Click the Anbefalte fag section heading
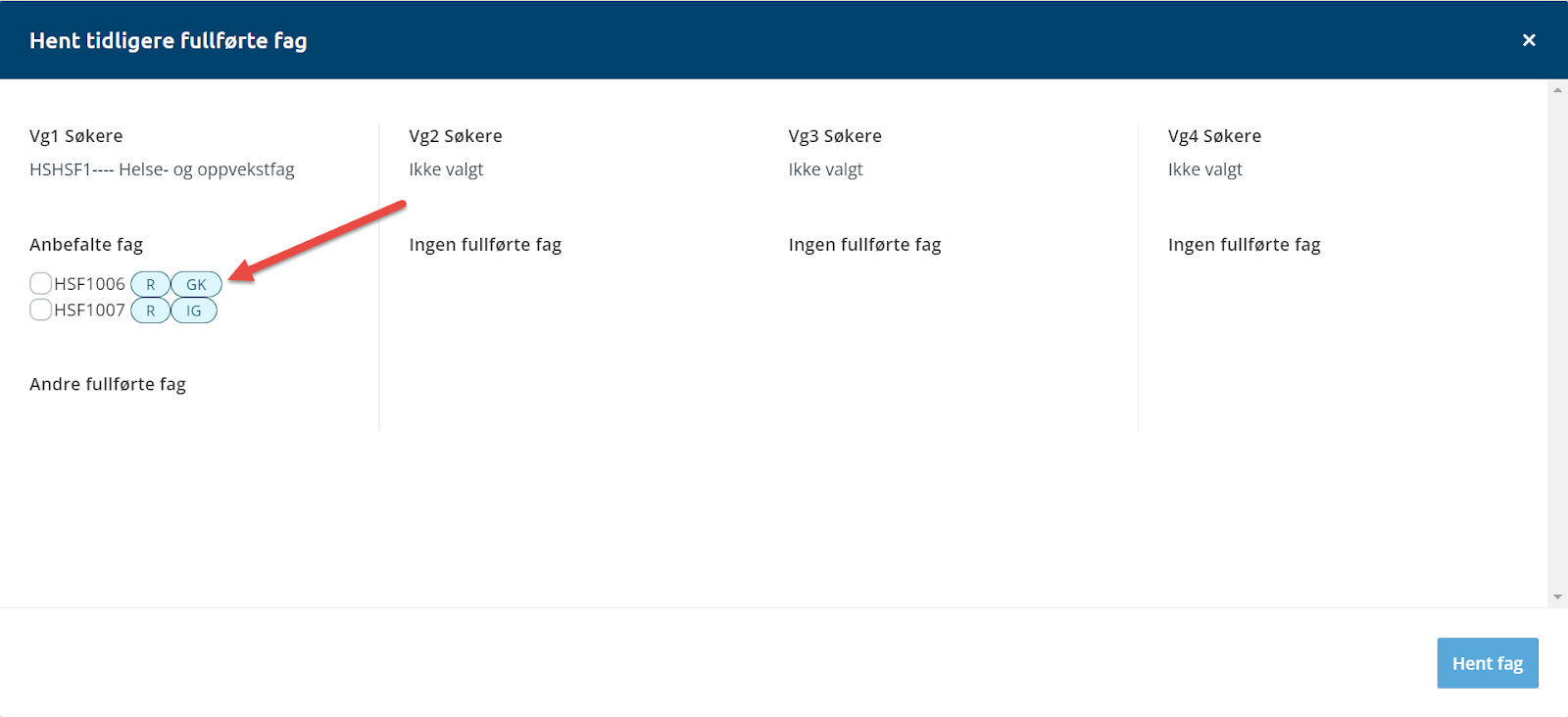Viewport: 1568px width, 717px height. pos(86,245)
